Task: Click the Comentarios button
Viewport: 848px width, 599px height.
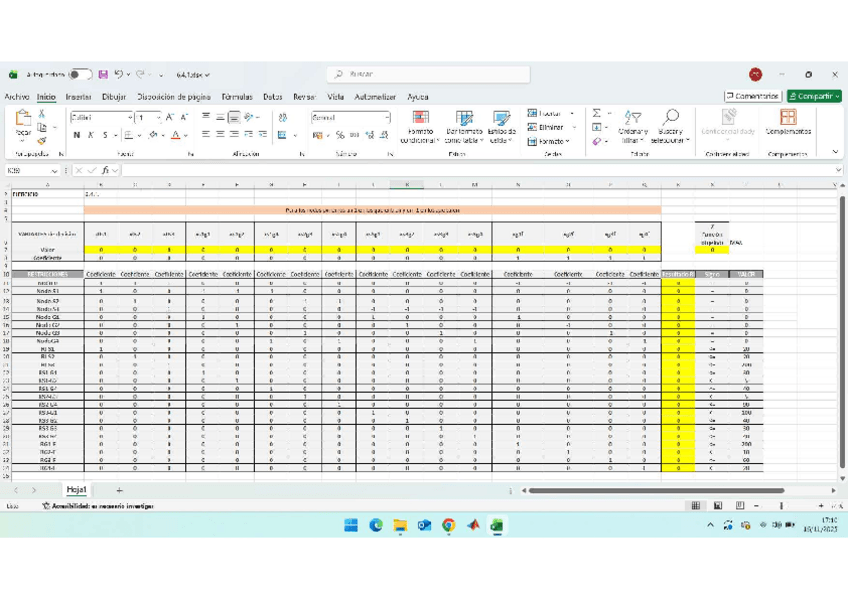Action: coord(752,96)
